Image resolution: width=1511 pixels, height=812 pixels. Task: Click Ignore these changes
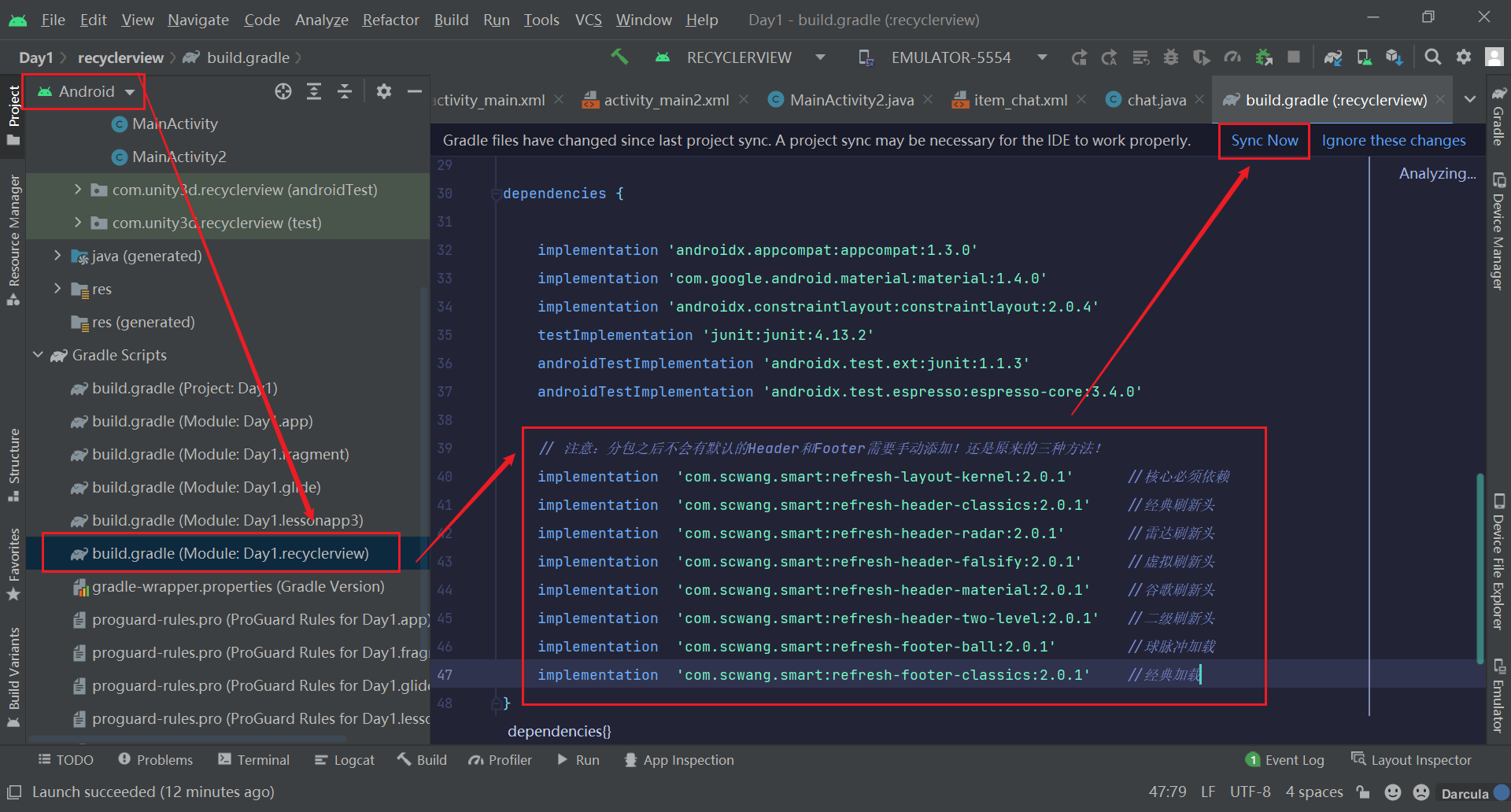click(x=1393, y=140)
